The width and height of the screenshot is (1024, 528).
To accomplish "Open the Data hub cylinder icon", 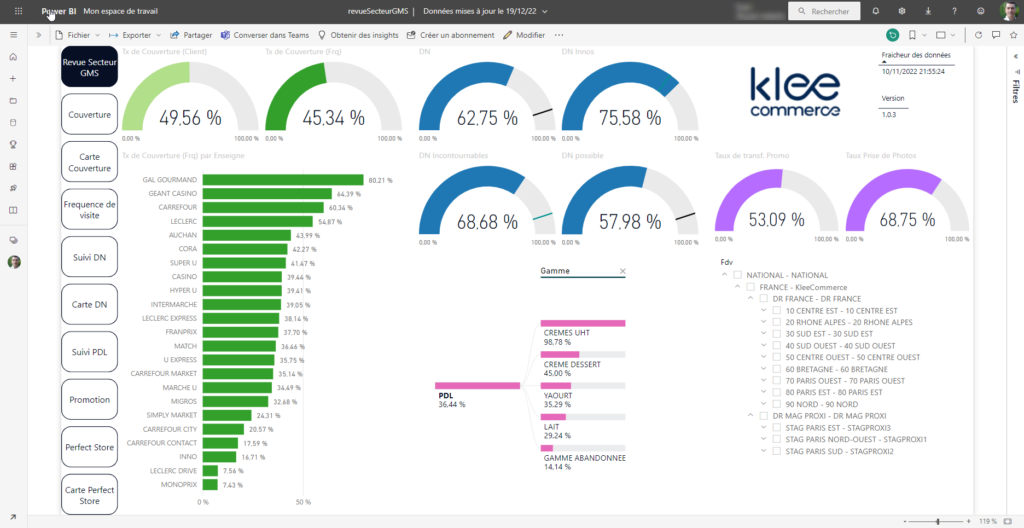I will click(13, 122).
